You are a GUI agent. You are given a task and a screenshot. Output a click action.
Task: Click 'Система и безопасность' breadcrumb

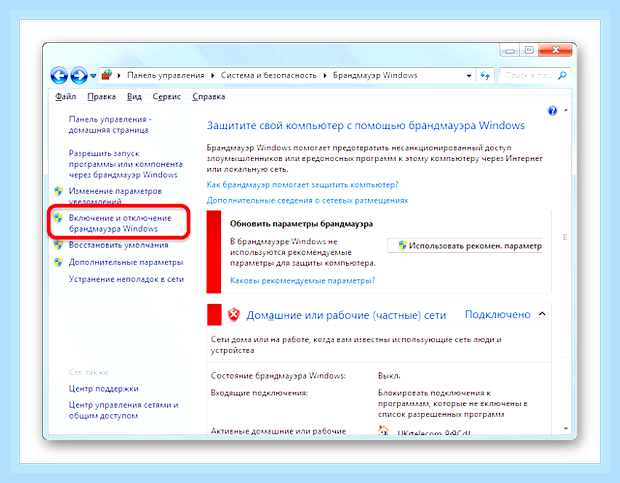coord(268,75)
